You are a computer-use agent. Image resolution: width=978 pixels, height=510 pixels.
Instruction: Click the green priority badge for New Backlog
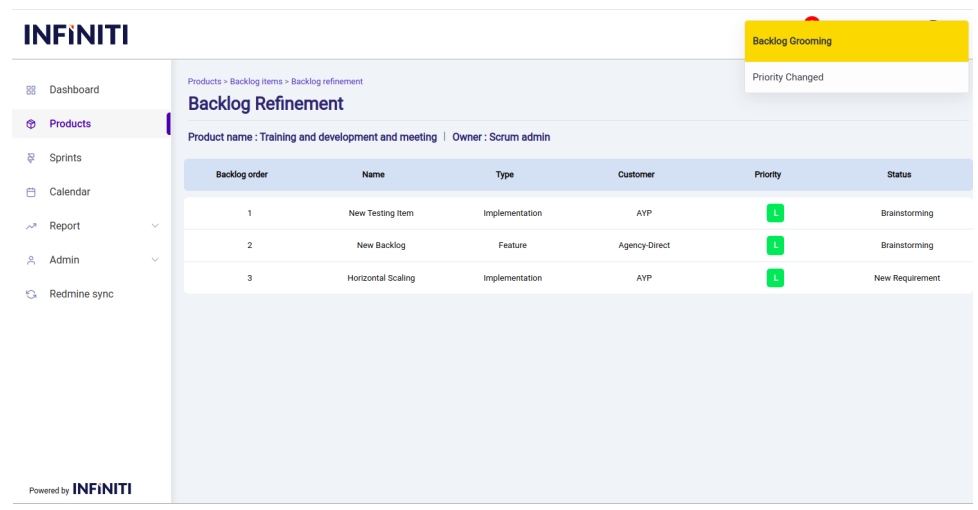[x=775, y=245]
